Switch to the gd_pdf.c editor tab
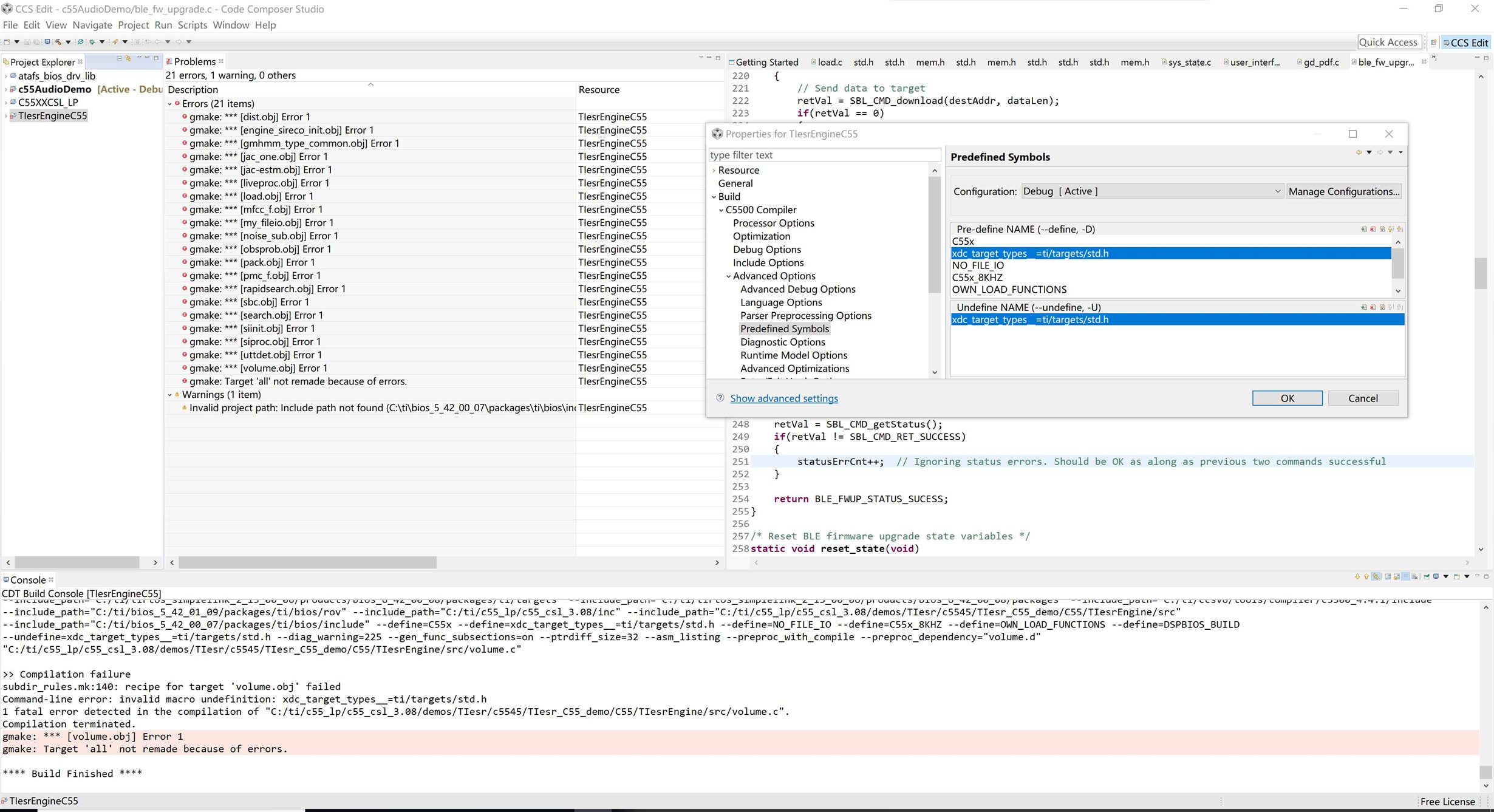This screenshot has width=1494, height=812. click(1318, 62)
